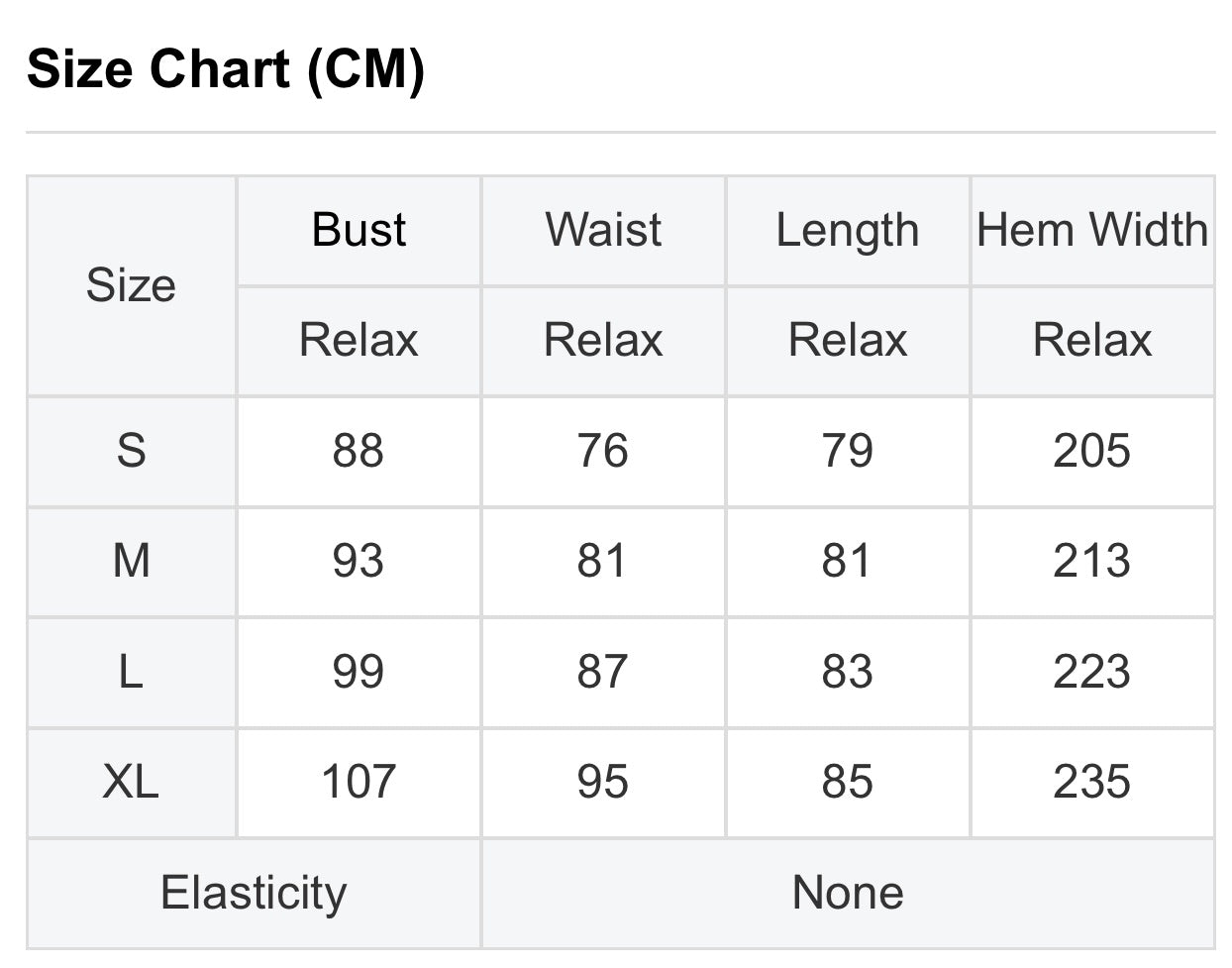This screenshot has width=1232, height=968.
Task: Click the M size row label
Action: pos(131,561)
